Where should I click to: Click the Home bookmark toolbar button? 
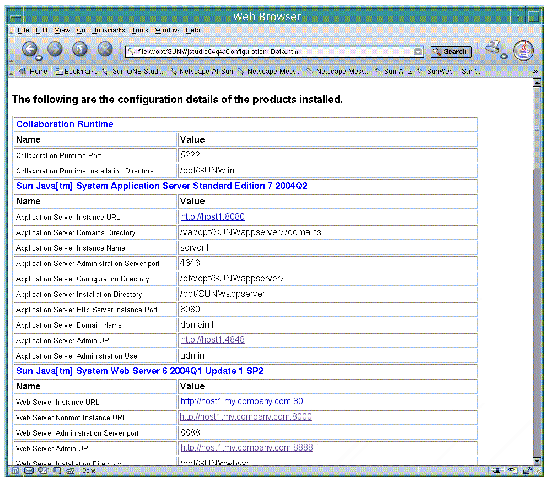(x=33, y=71)
